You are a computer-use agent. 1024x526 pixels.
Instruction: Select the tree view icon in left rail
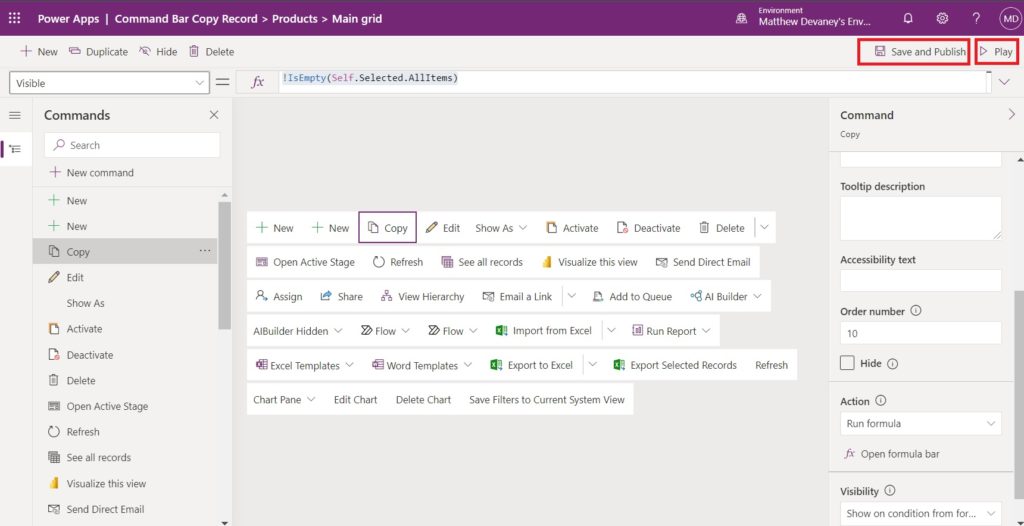[x=15, y=149]
